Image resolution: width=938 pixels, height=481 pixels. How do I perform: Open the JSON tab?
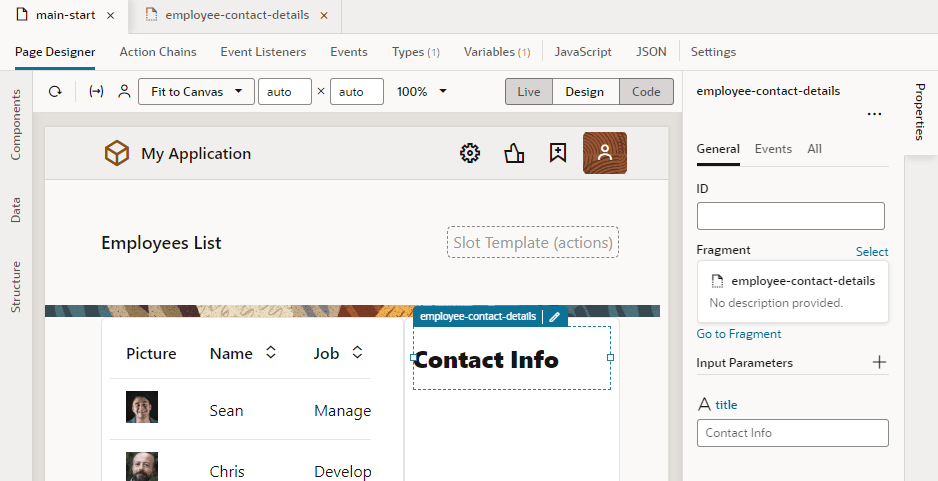point(651,52)
